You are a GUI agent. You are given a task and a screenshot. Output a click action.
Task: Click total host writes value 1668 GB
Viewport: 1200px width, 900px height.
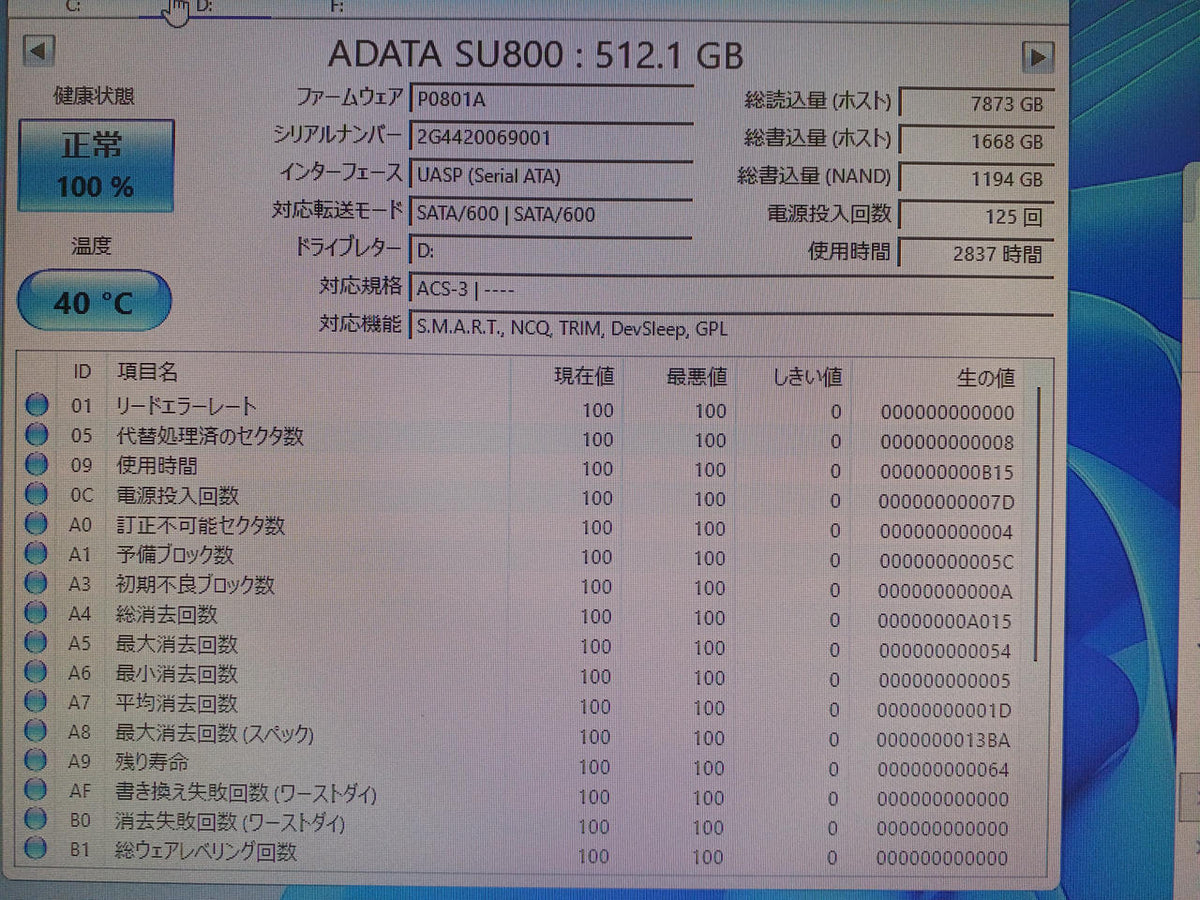tap(976, 141)
